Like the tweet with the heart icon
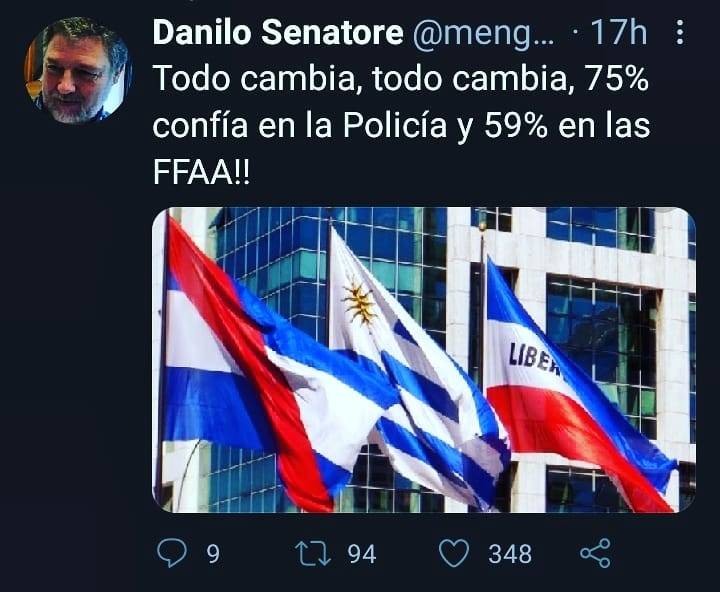This screenshot has width=720, height=592. point(454,553)
